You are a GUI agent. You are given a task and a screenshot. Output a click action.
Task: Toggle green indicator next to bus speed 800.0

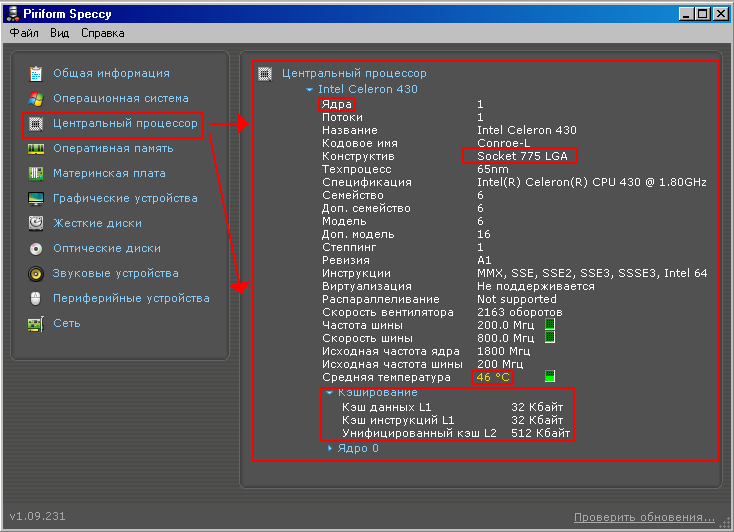coord(549,338)
